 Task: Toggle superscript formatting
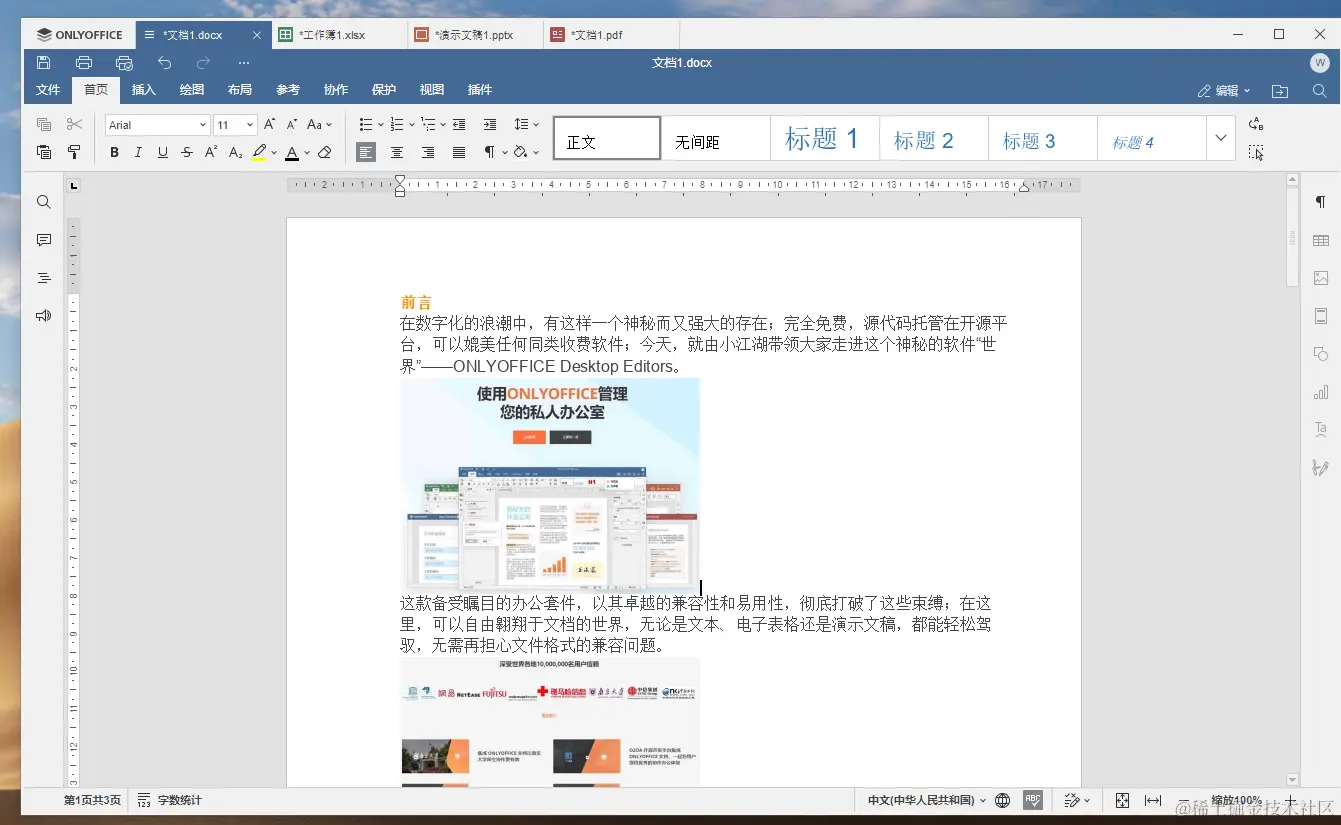tap(211, 152)
